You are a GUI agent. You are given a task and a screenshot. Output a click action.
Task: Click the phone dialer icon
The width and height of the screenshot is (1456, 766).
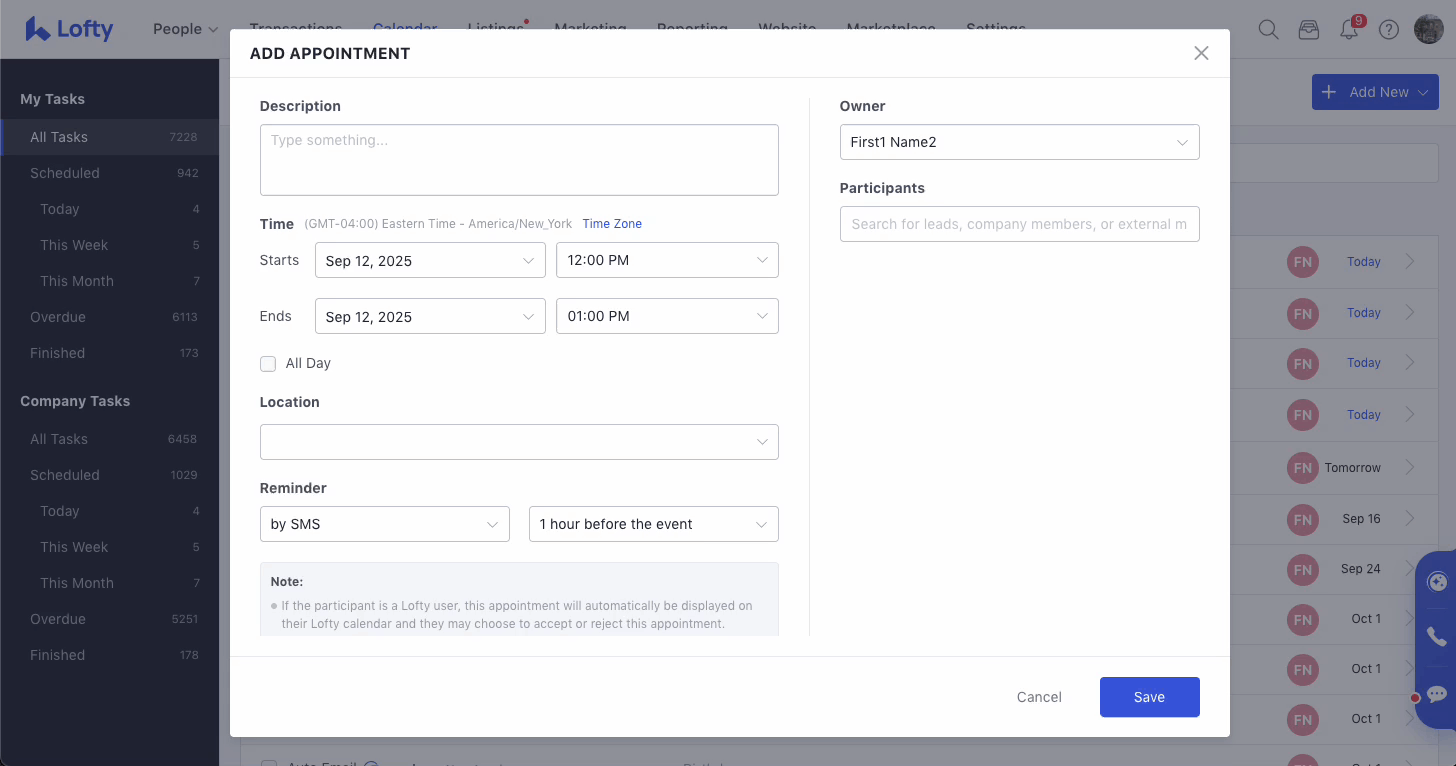tap(1436, 637)
